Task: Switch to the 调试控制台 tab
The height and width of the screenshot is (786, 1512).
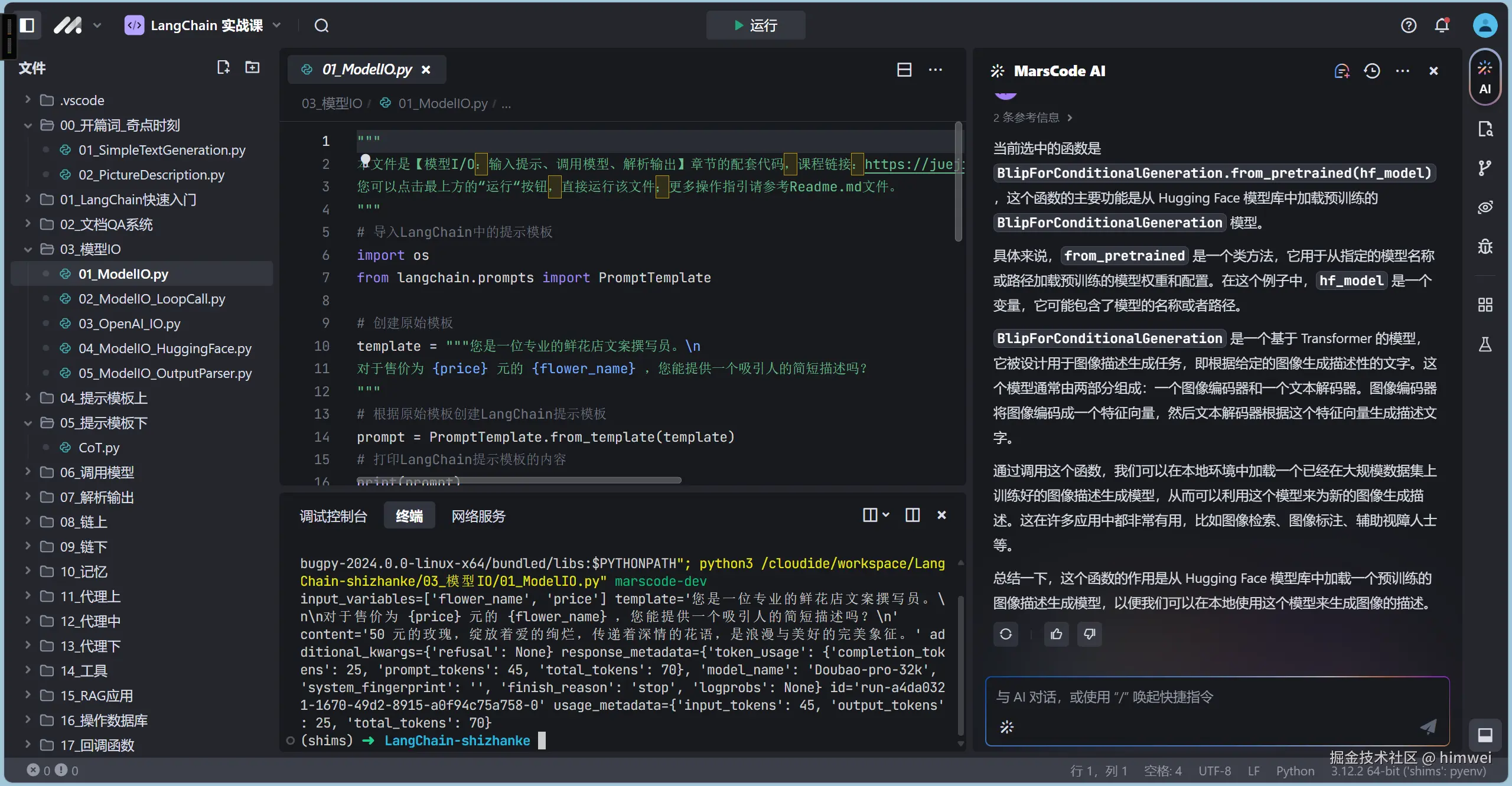Action: pyautogui.click(x=333, y=516)
